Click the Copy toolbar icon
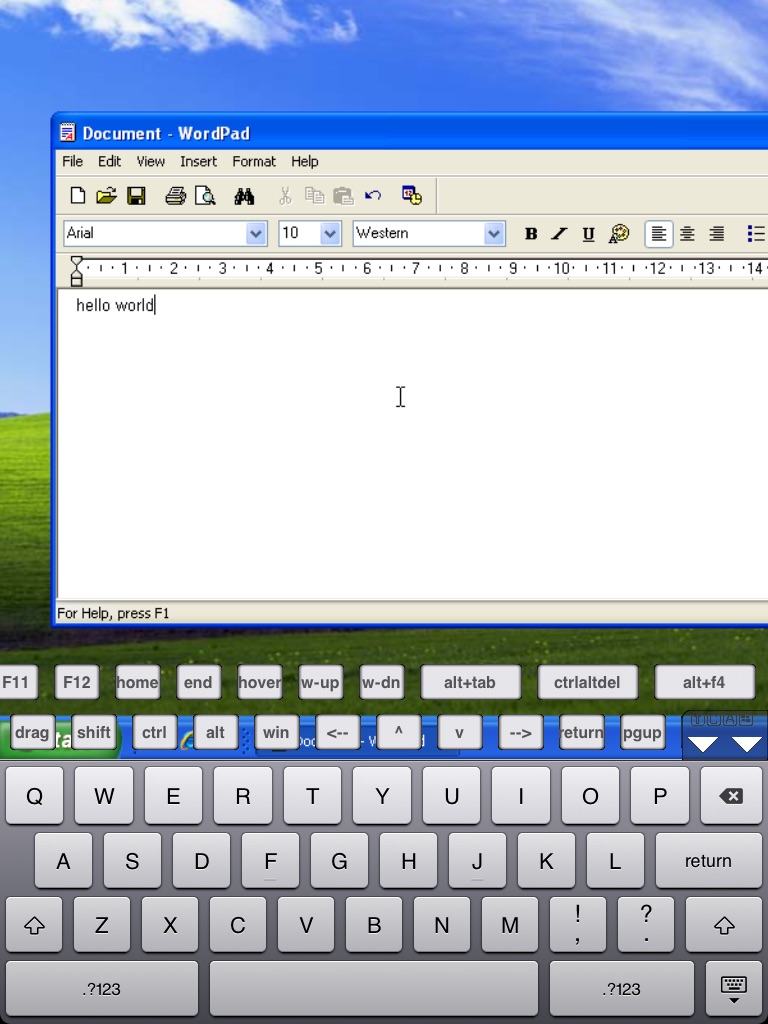This screenshot has width=768, height=1024. pyautogui.click(x=314, y=196)
